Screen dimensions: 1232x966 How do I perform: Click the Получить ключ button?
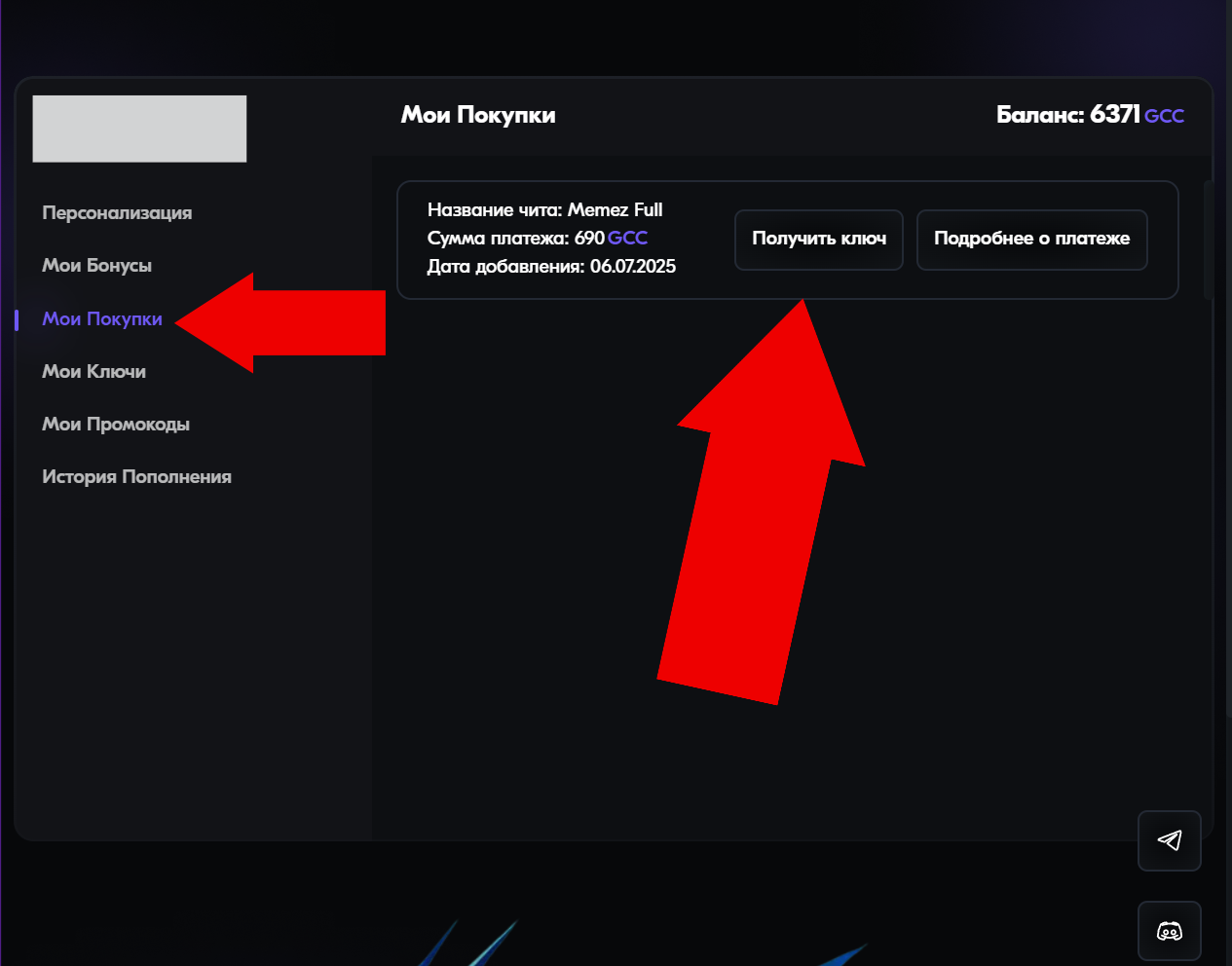pyautogui.click(x=819, y=240)
